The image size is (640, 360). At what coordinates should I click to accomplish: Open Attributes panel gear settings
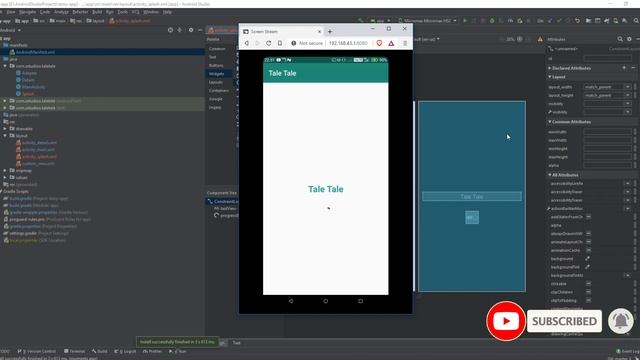click(629, 39)
